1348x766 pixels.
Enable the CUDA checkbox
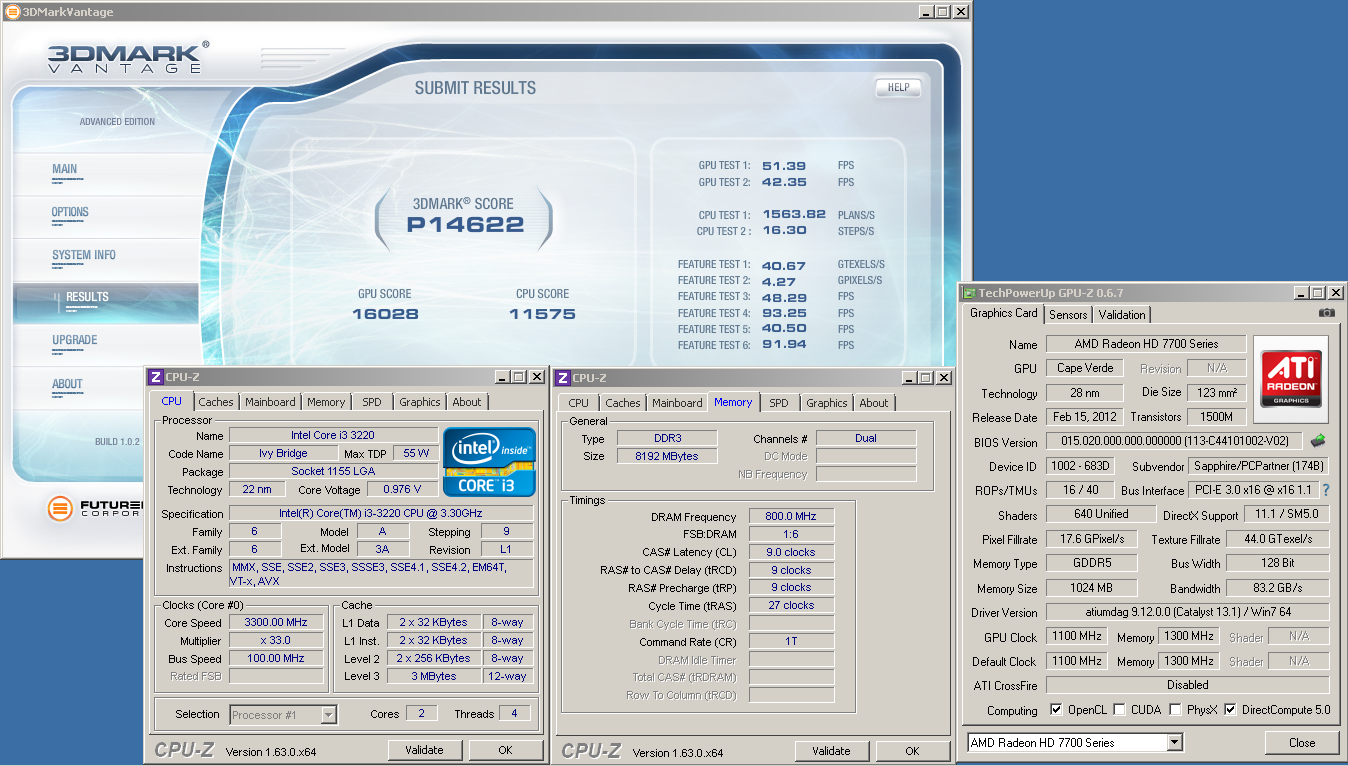(1119, 710)
